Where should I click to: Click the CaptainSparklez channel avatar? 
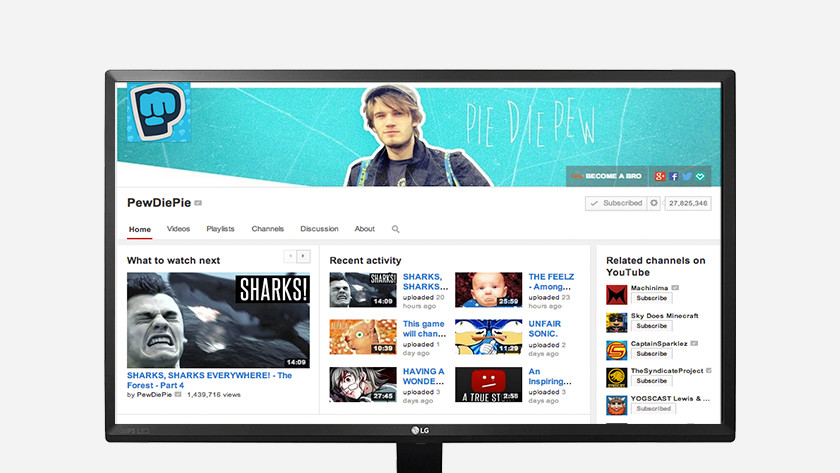[x=617, y=350]
